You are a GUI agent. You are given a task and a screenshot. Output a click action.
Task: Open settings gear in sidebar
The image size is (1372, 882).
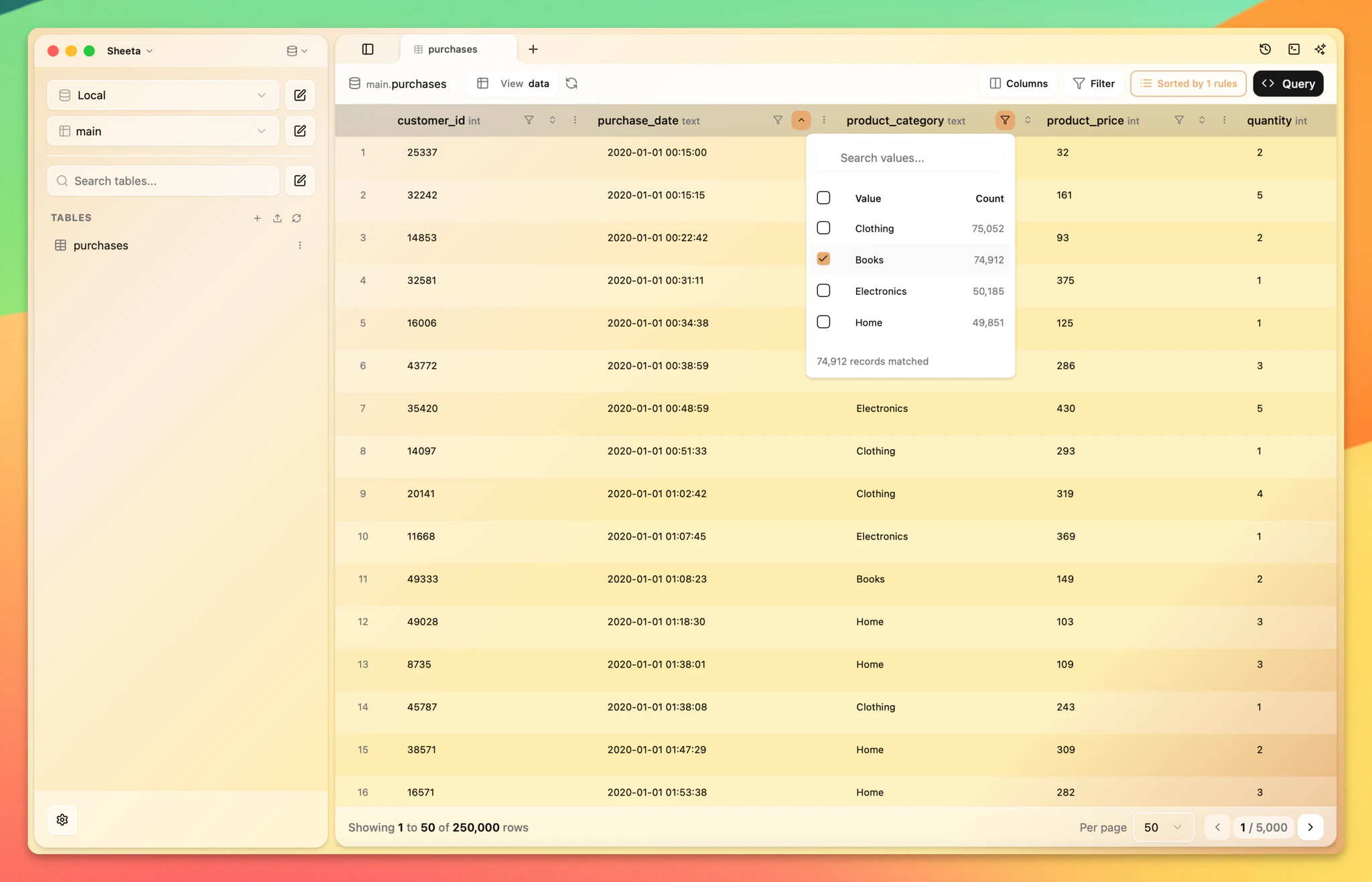pyautogui.click(x=62, y=820)
